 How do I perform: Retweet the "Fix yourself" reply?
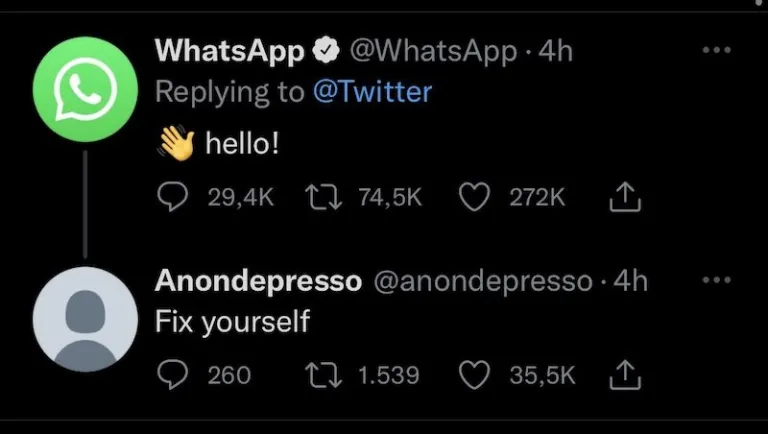[x=320, y=375]
